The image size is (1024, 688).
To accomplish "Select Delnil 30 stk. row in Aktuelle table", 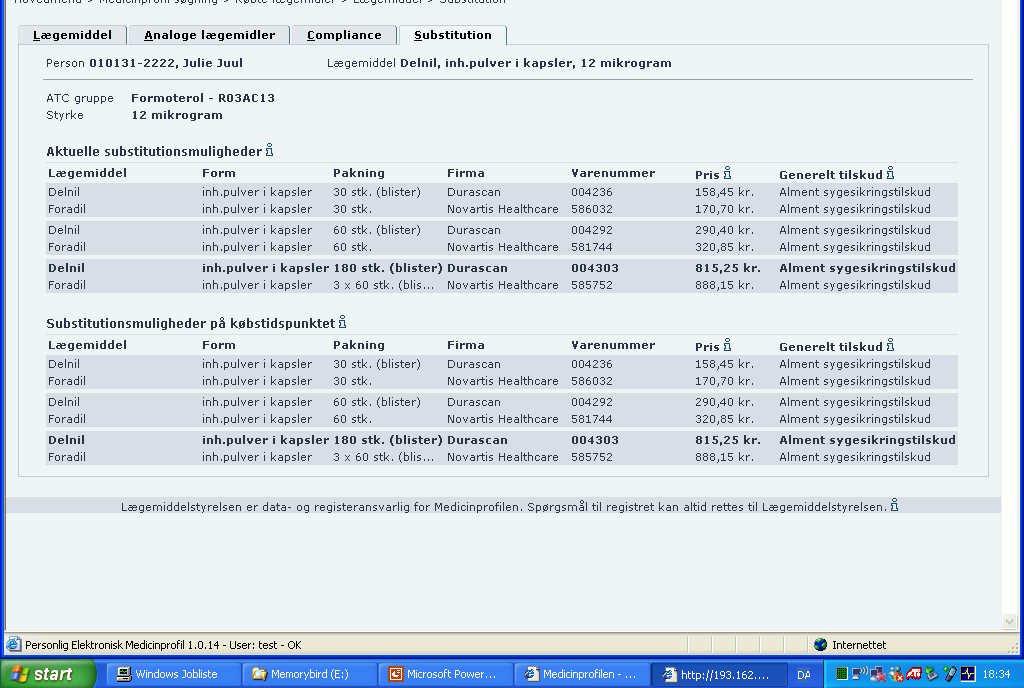I will click(502, 192).
